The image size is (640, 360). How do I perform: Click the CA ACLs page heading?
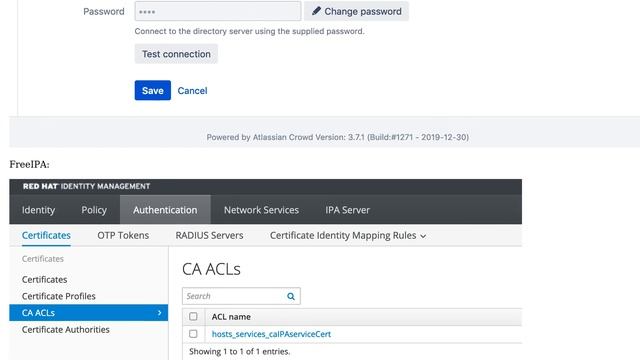click(x=211, y=269)
